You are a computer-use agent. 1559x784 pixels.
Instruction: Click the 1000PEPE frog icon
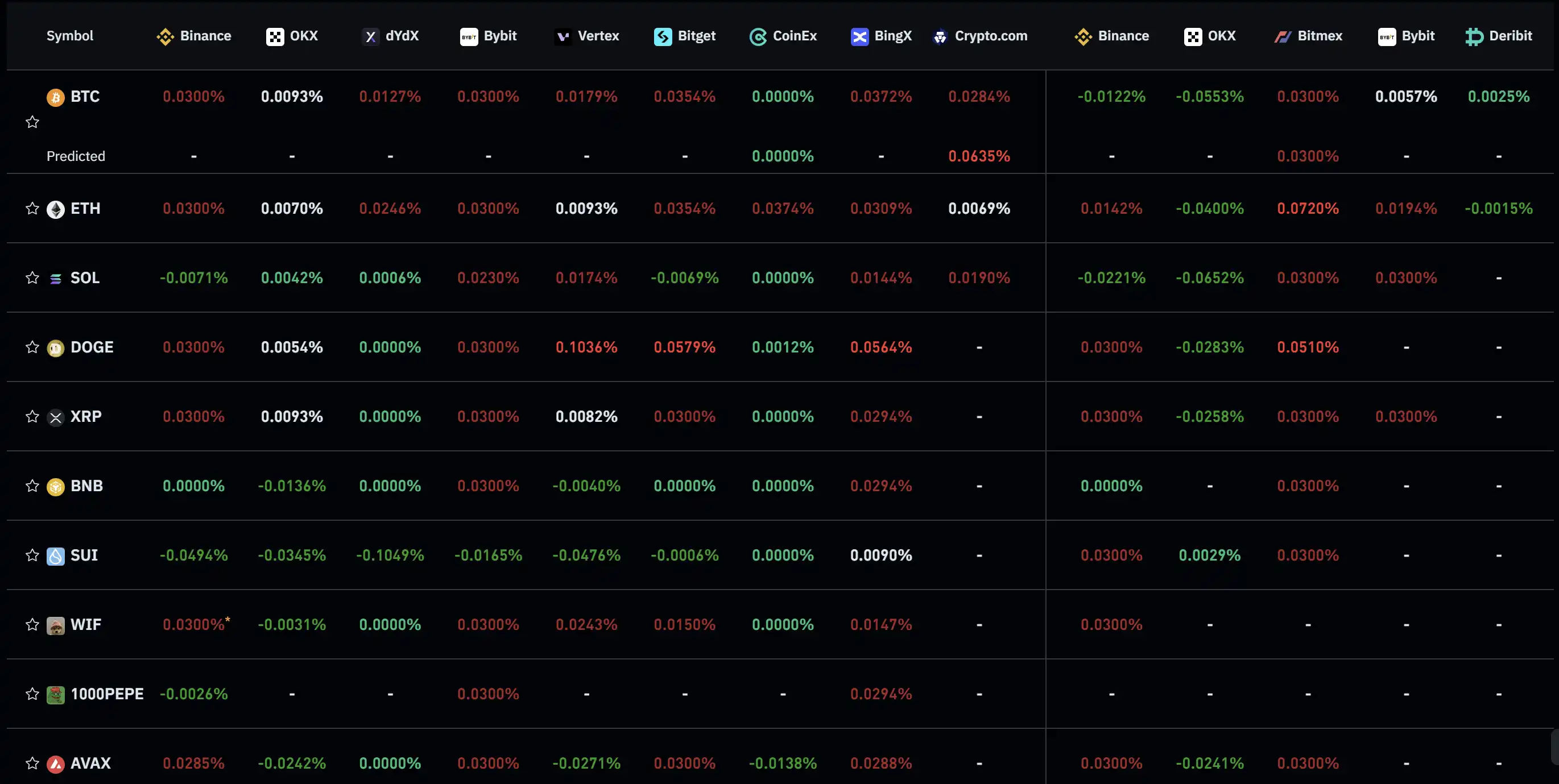pos(56,695)
